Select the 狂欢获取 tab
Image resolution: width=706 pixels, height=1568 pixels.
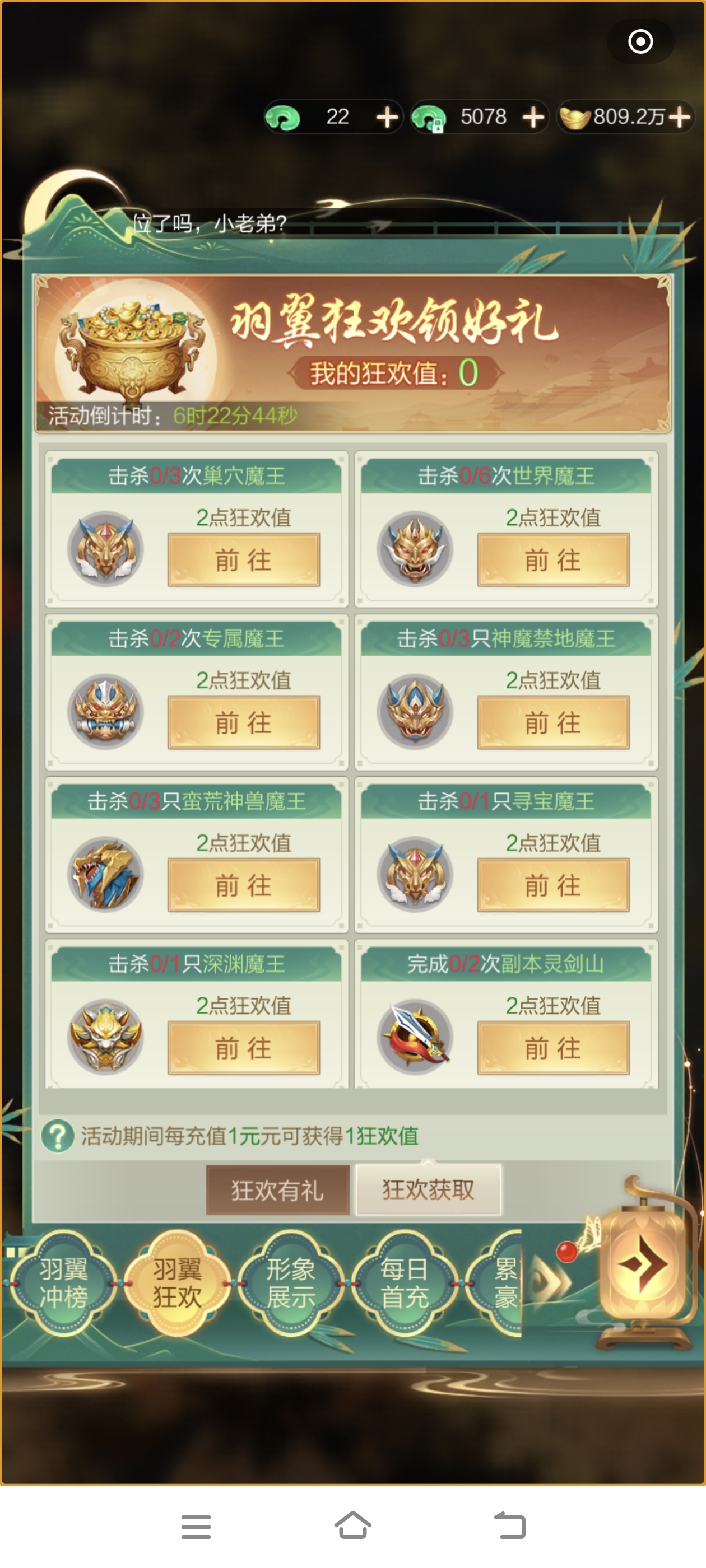tap(428, 1189)
